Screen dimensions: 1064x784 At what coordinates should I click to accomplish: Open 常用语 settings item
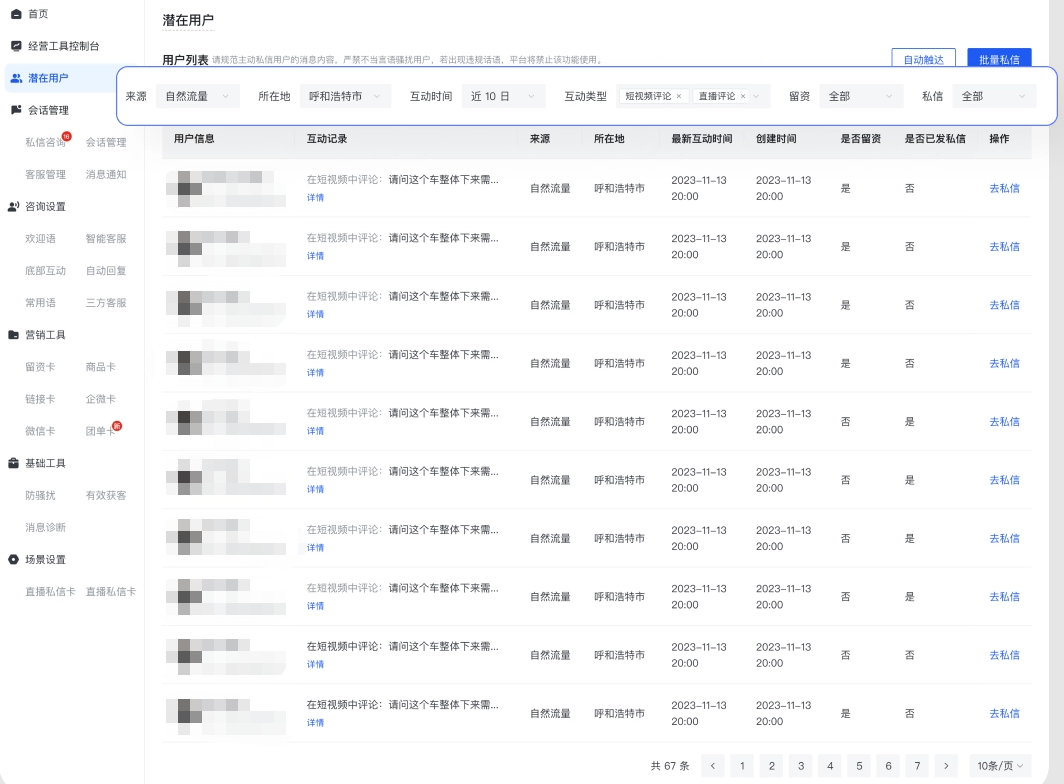pos(41,303)
